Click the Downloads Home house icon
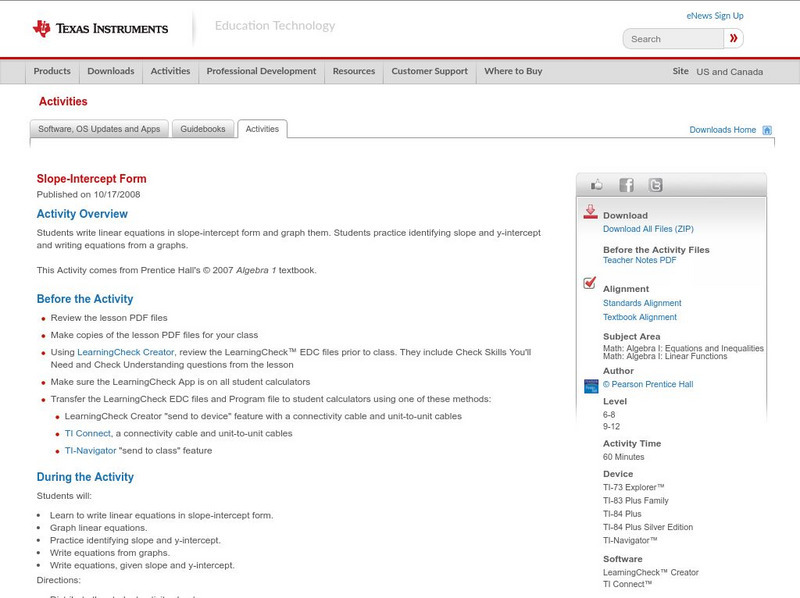The image size is (800, 598). point(767,130)
